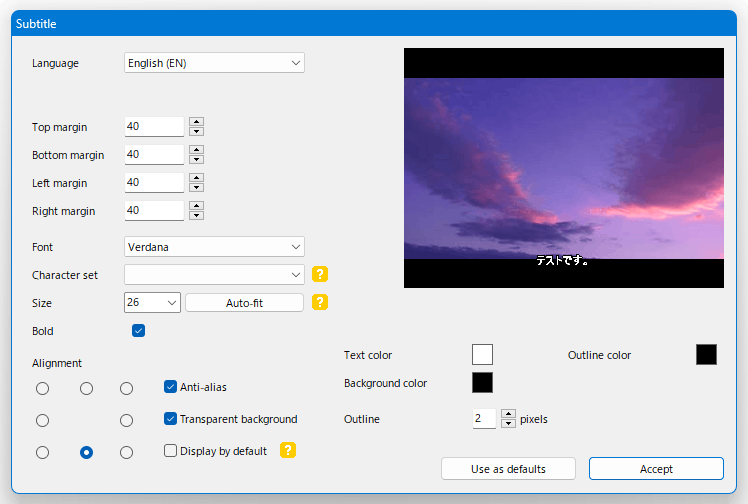This screenshot has height=504, width=748.
Task: Click the Subtitle dialog title bar
Action: [x=374, y=23]
